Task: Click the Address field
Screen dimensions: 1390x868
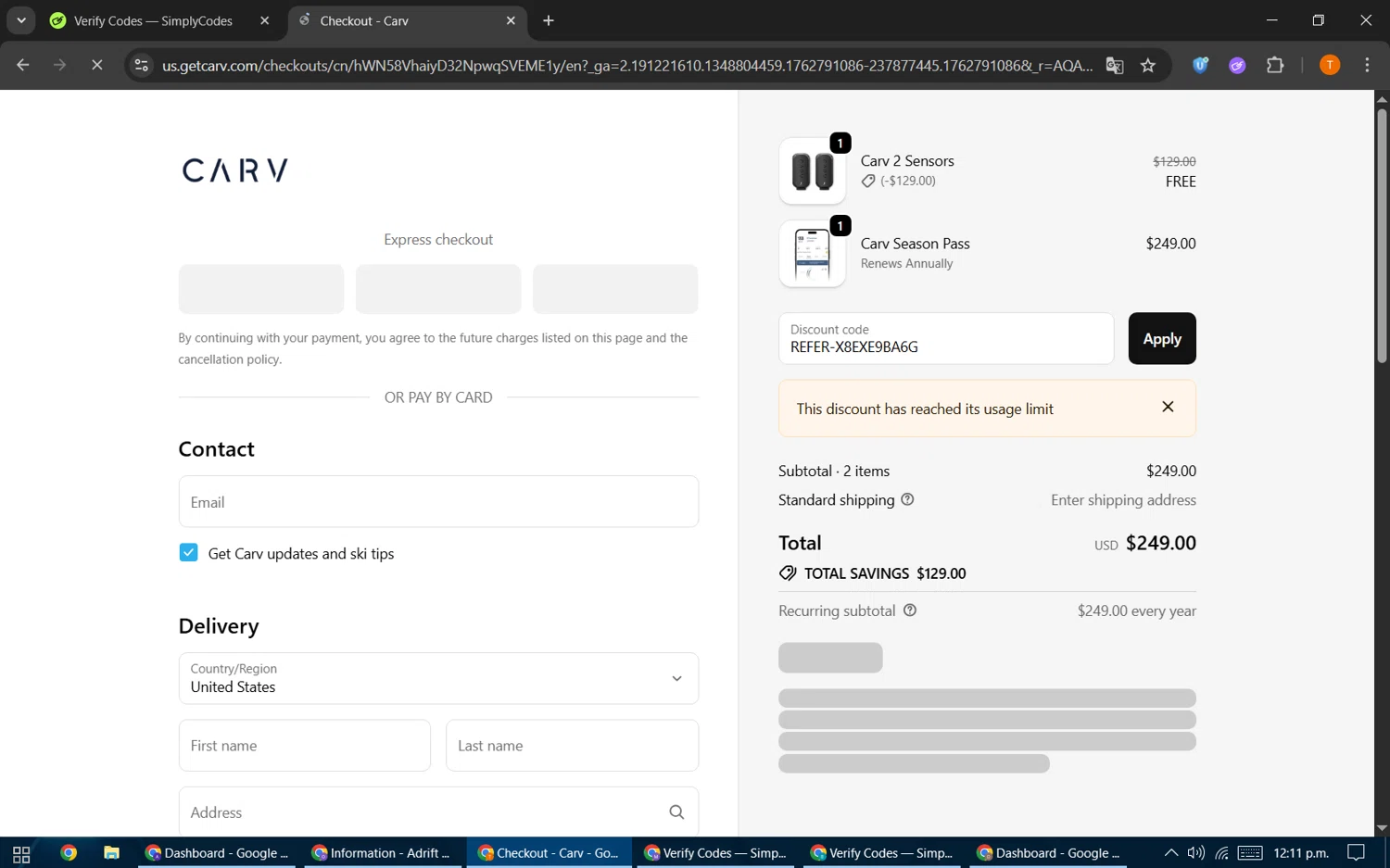Action: (x=438, y=811)
